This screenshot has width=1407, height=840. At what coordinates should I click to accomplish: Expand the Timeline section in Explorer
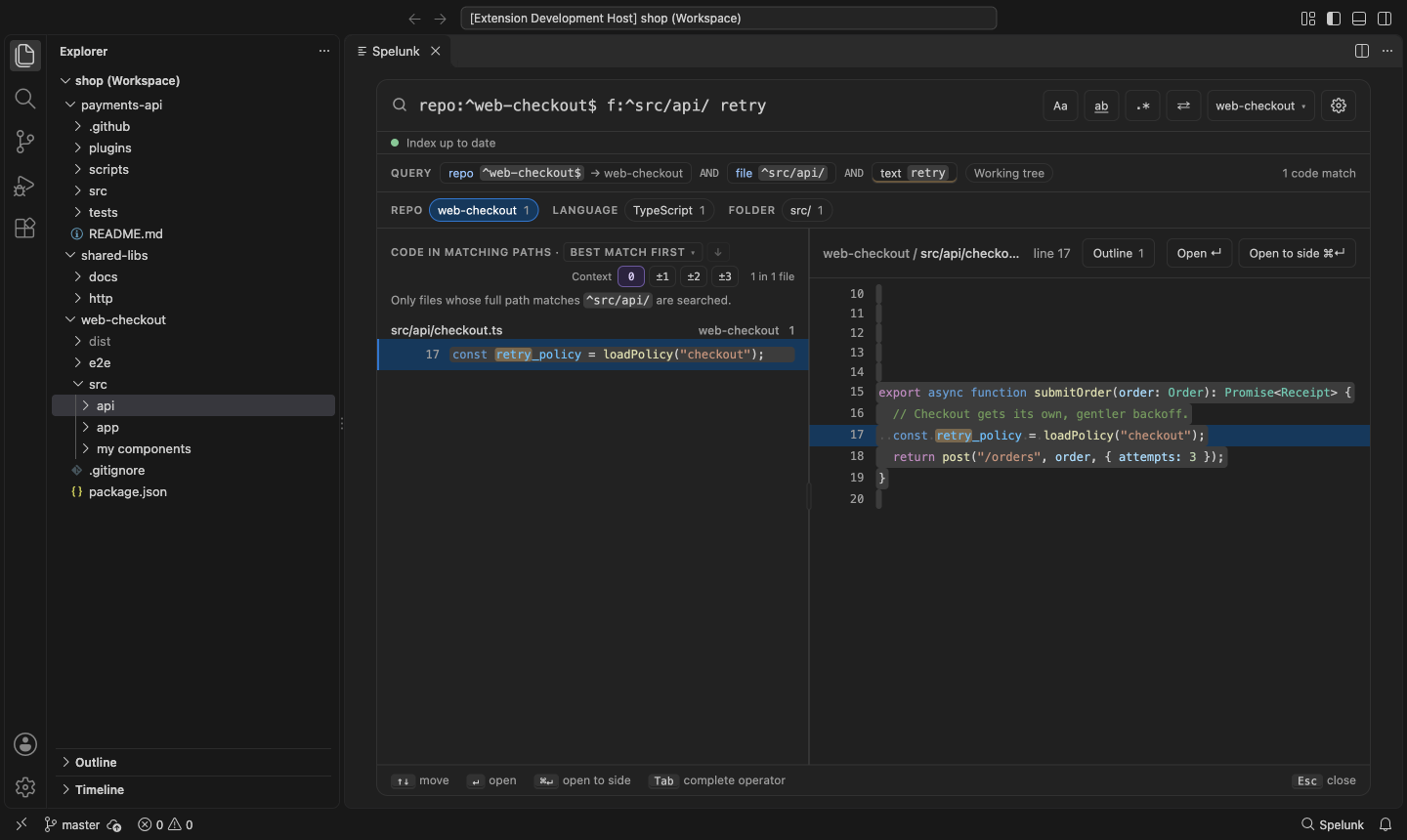[195, 789]
